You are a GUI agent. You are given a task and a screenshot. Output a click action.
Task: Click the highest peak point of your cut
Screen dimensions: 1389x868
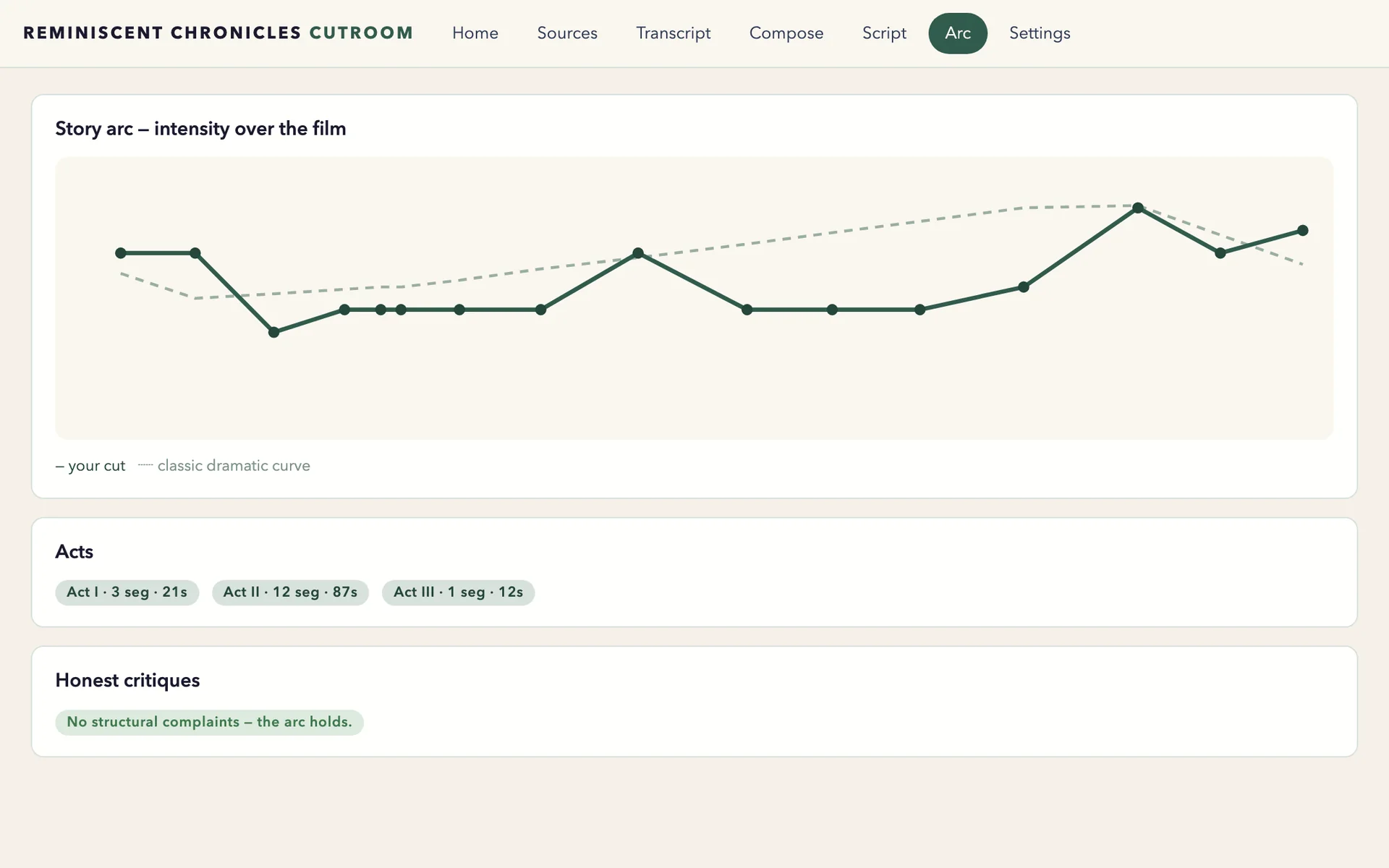coord(1138,208)
